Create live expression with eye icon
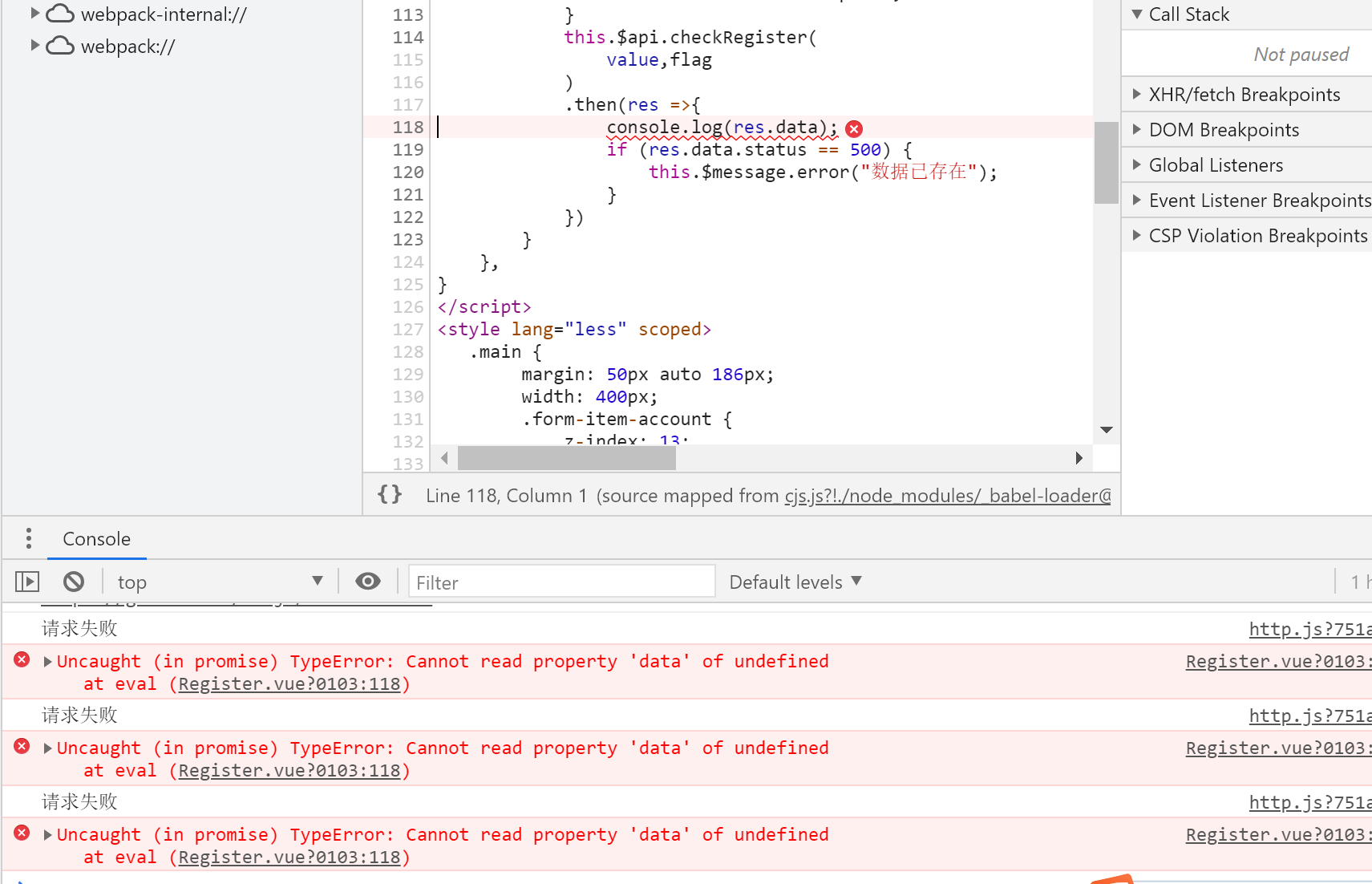Screen dimensions: 1372x884 [x=368, y=582]
